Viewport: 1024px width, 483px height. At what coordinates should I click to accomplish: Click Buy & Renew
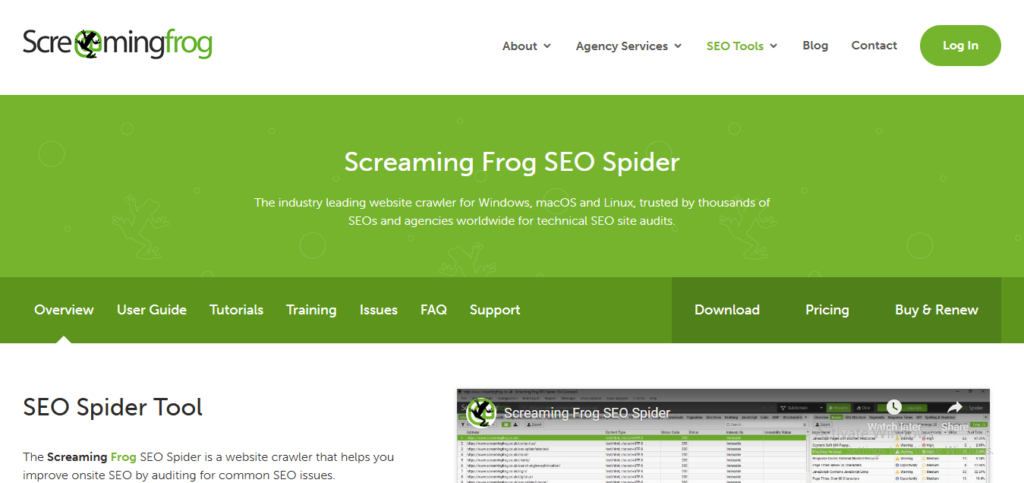click(x=936, y=310)
